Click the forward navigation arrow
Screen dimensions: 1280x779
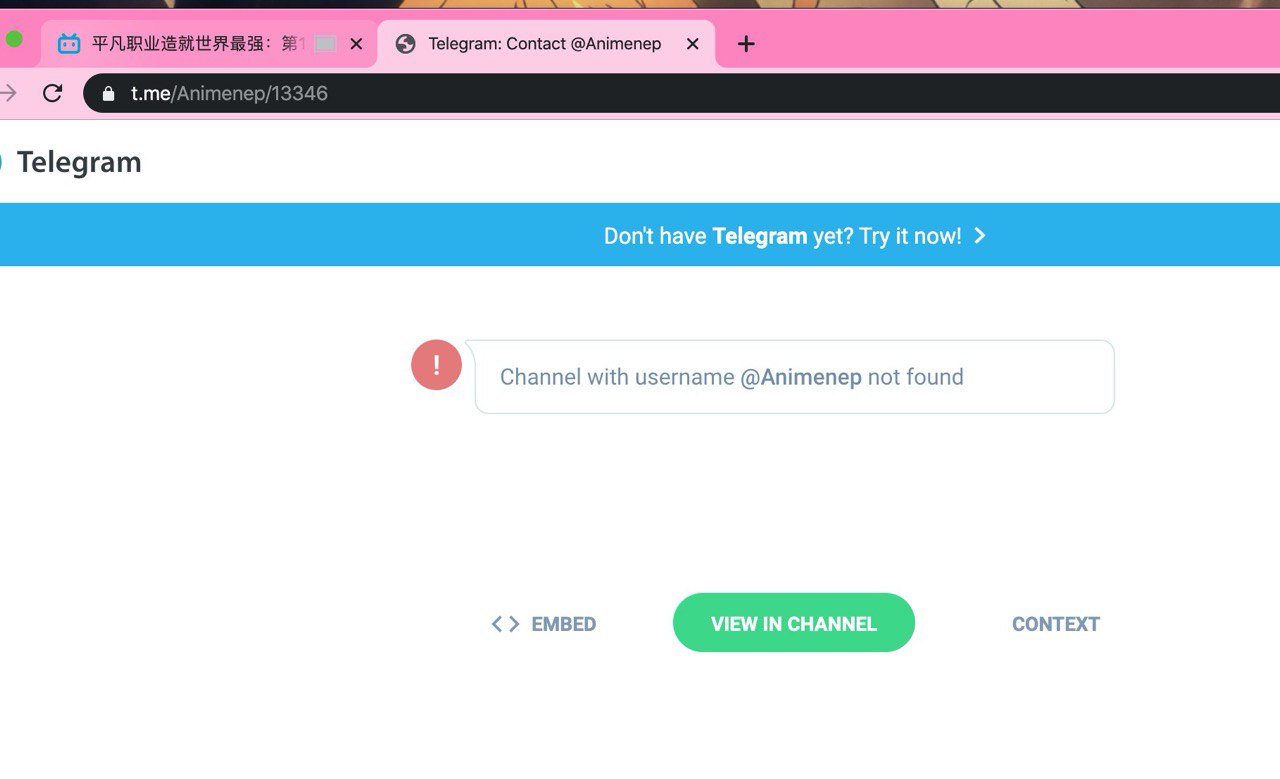8,93
